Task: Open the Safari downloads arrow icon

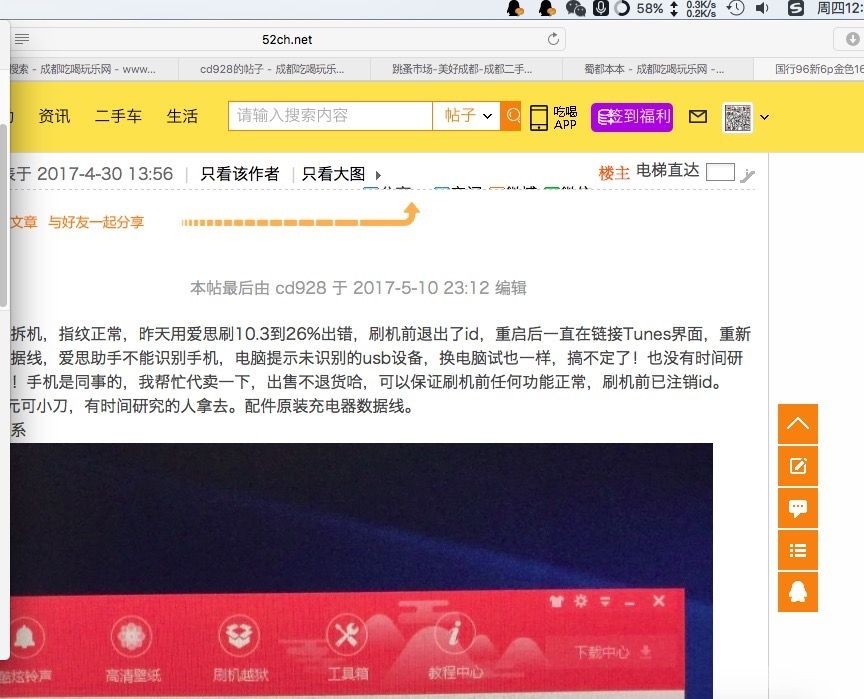Action: (852, 39)
